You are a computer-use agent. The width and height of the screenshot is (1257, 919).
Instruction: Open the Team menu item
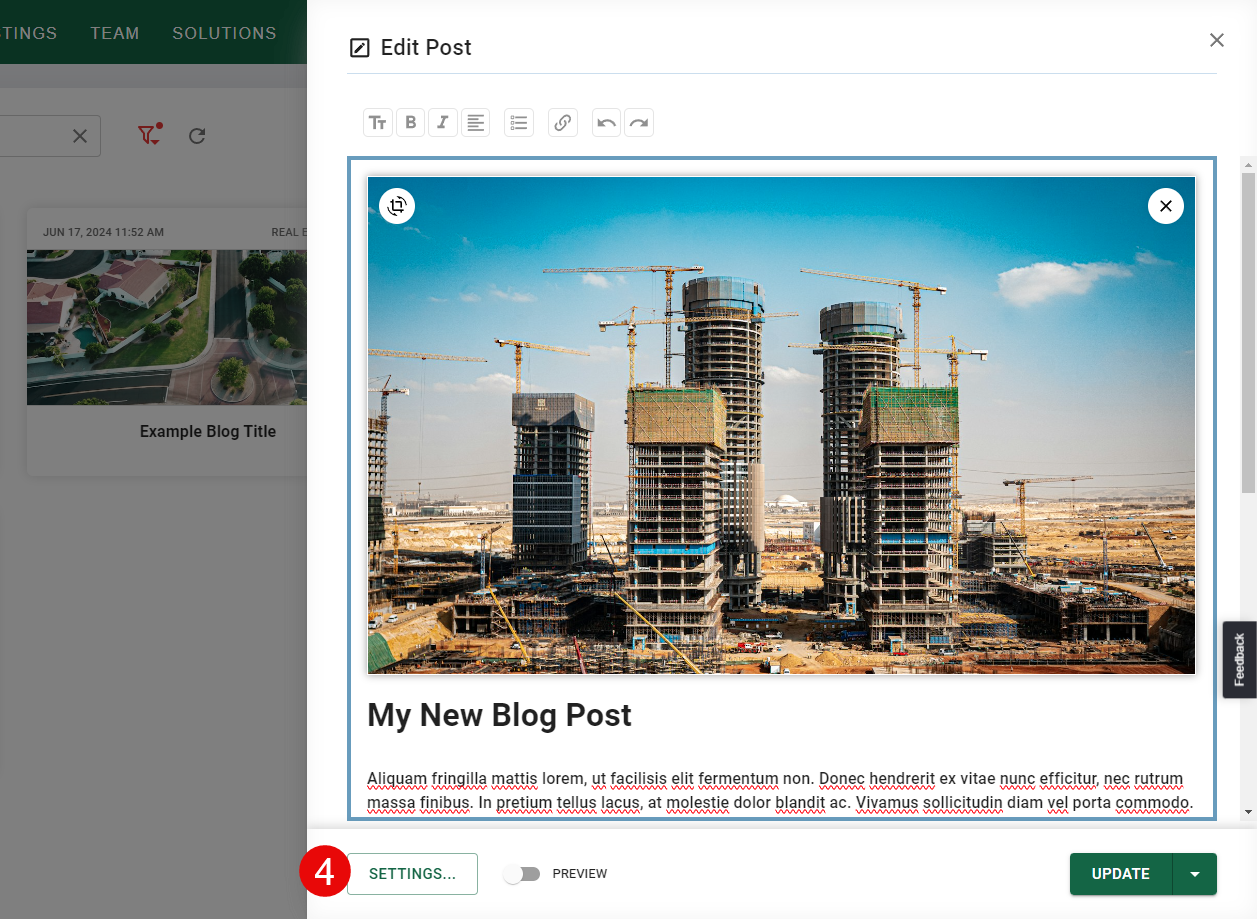tap(115, 33)
